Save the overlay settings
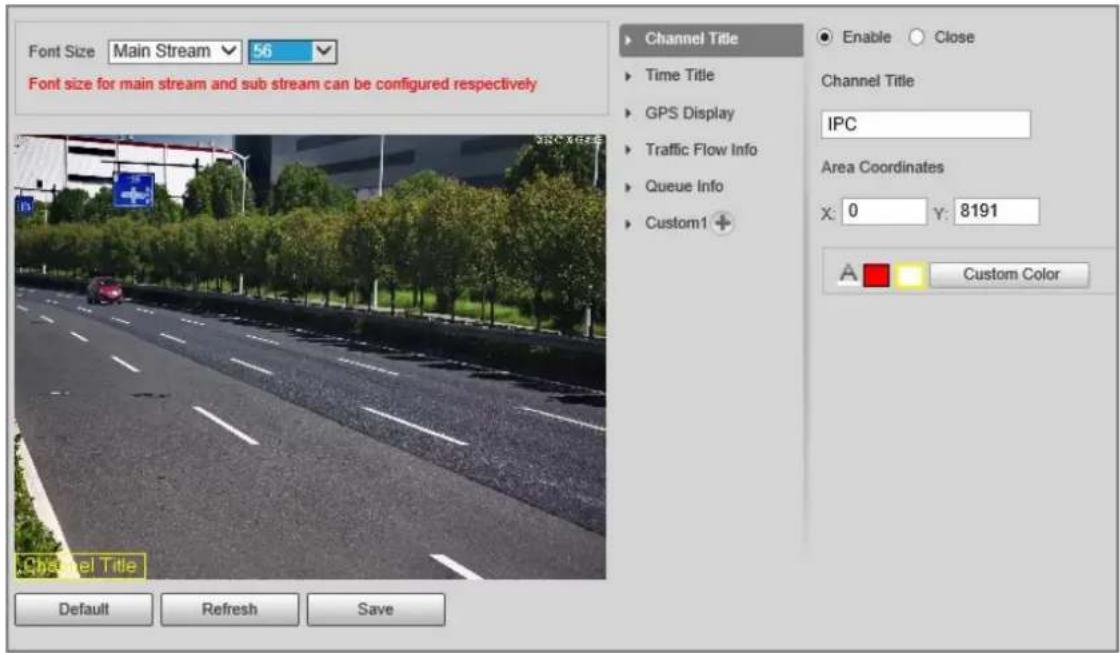Image resolution: width=1120 pixels, height=653 pixels. click(x=376, y=609)
